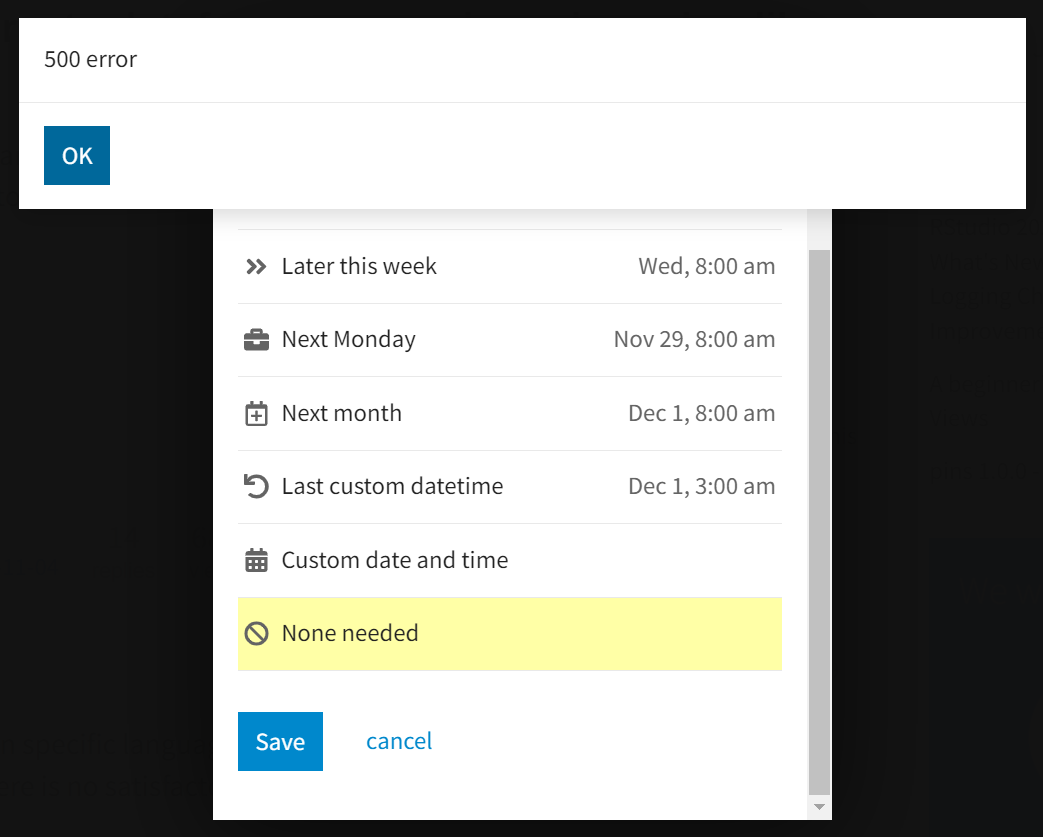Open Custom date and time option
1043x837 pixels.
coord(394,560)
